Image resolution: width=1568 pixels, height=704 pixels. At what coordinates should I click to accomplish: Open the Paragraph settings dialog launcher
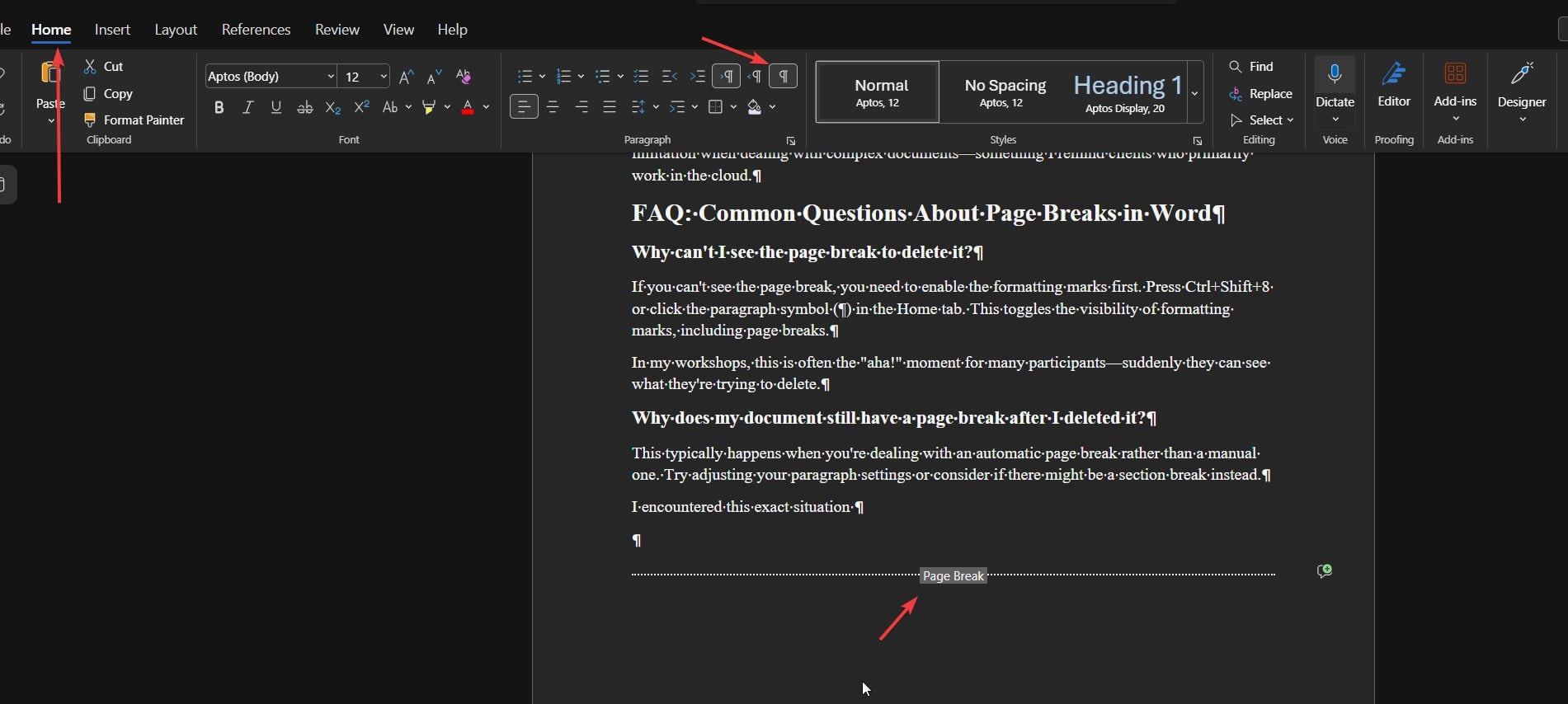point(790,141)
